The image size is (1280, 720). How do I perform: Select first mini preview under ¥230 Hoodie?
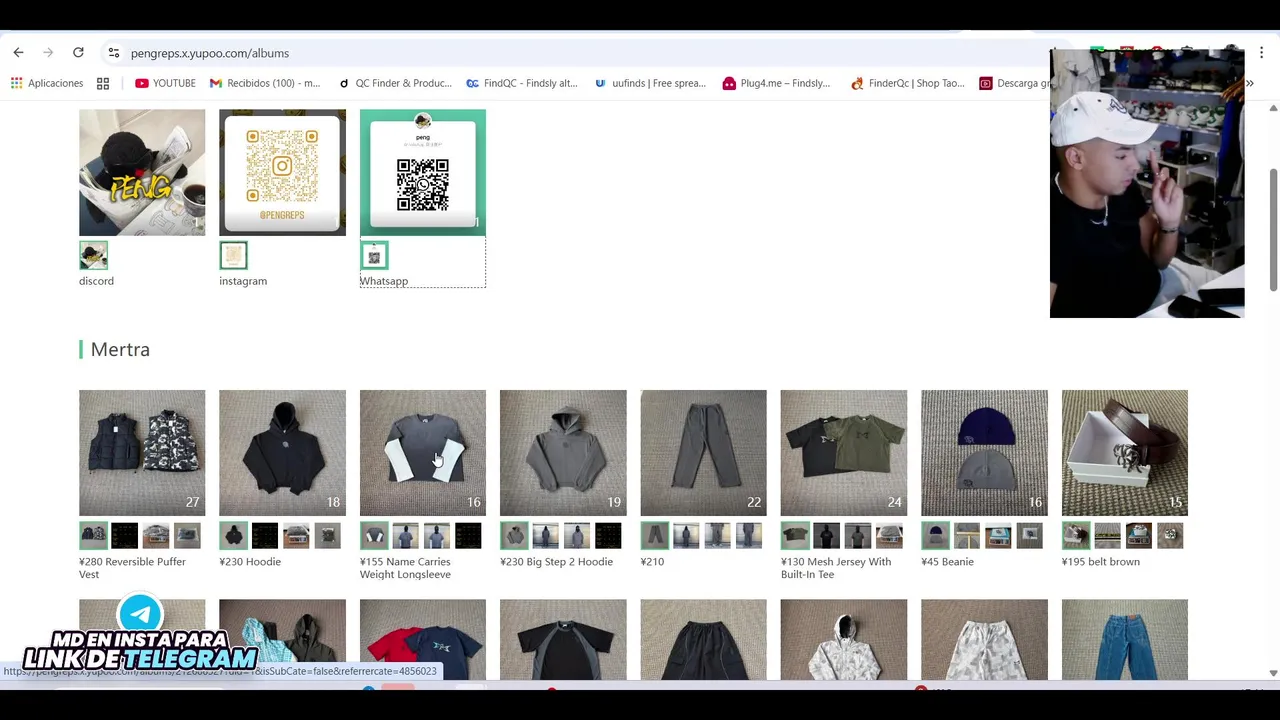[x=233, y=535]
